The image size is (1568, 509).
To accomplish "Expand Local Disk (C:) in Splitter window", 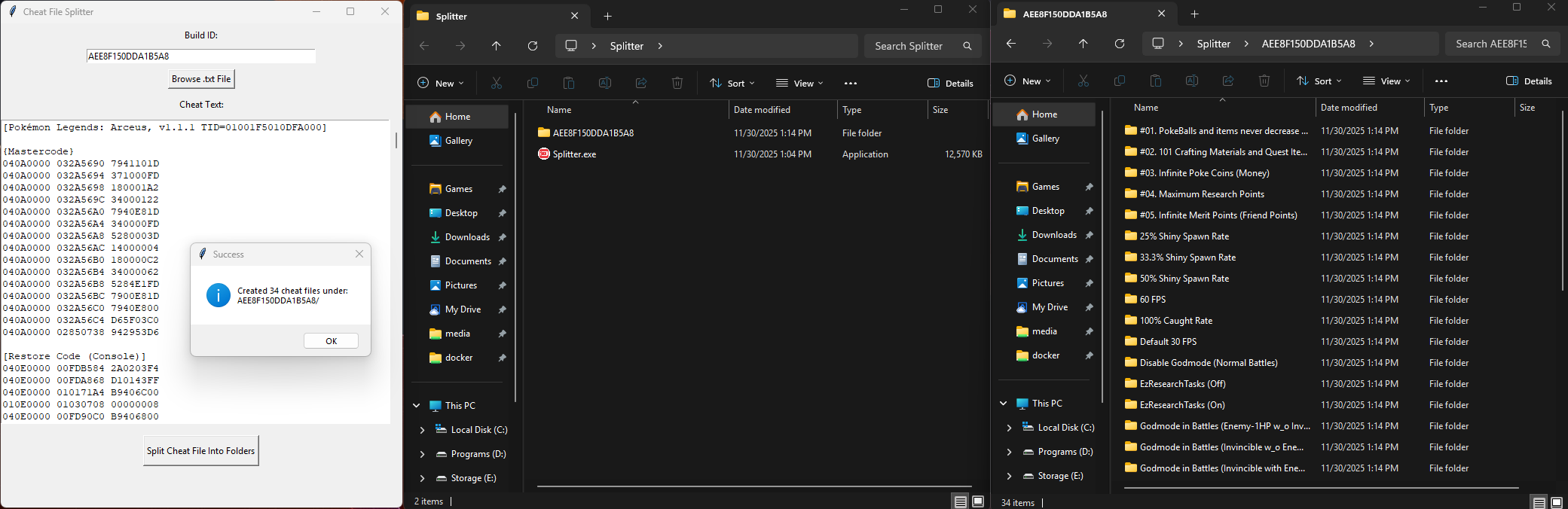I will pos(423,430).
